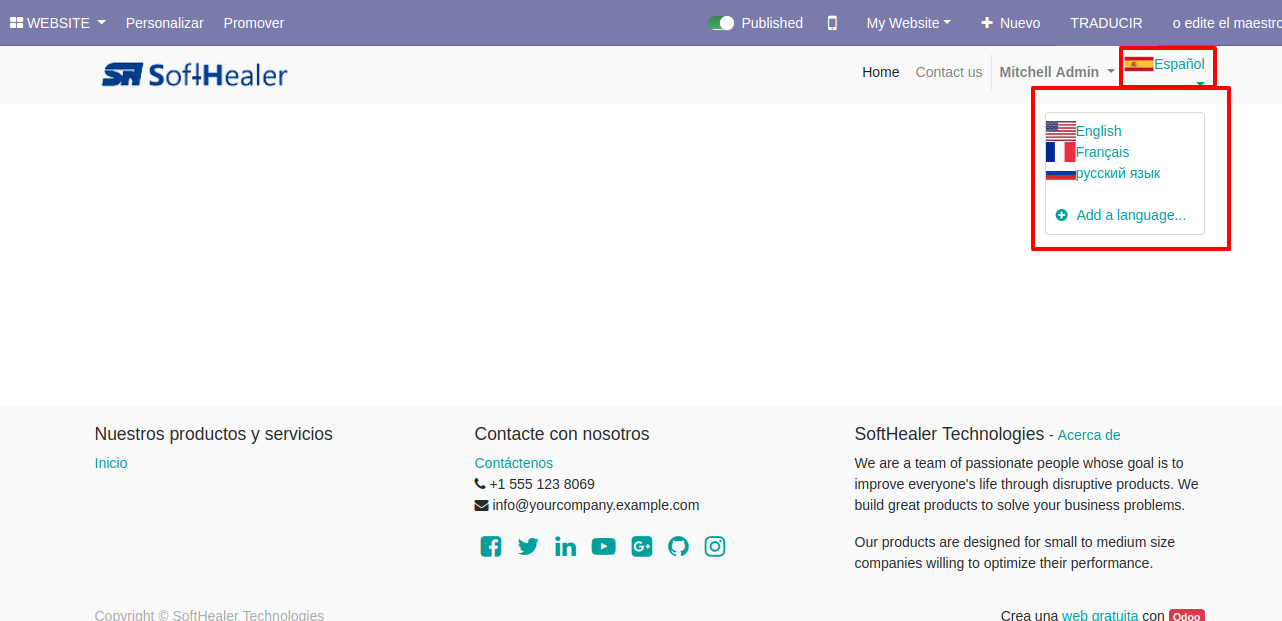Click the TRADUCIR button
This screenshot has width=1282, height=621.
[1106, 23]
